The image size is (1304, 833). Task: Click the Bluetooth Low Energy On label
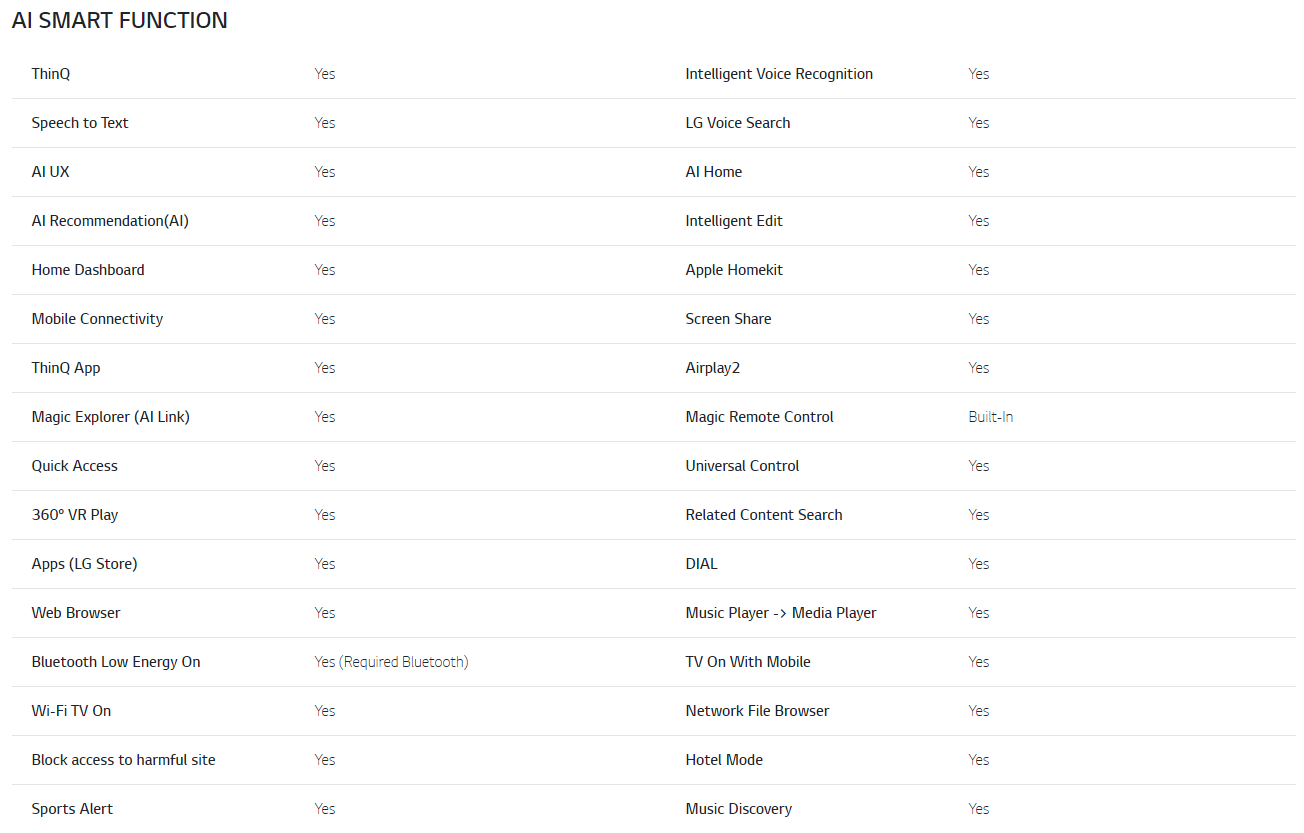[x=116, y=662]
